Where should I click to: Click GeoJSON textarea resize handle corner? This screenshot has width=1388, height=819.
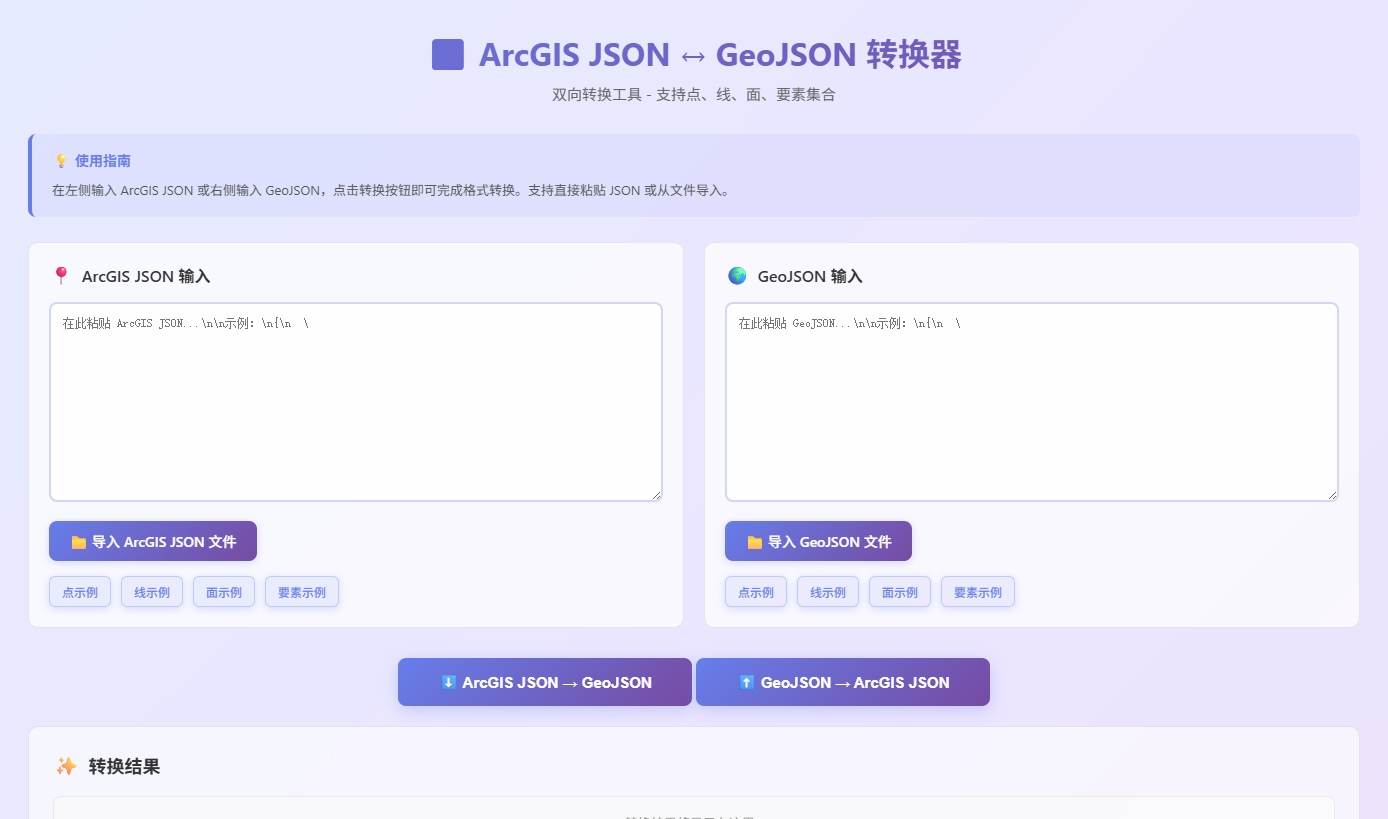(1332, 495)
